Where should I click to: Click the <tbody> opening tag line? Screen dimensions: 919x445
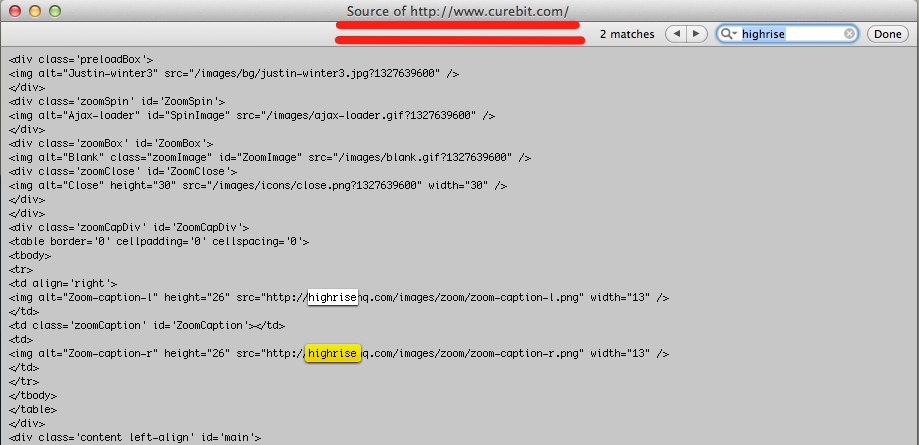pos(30,256)
